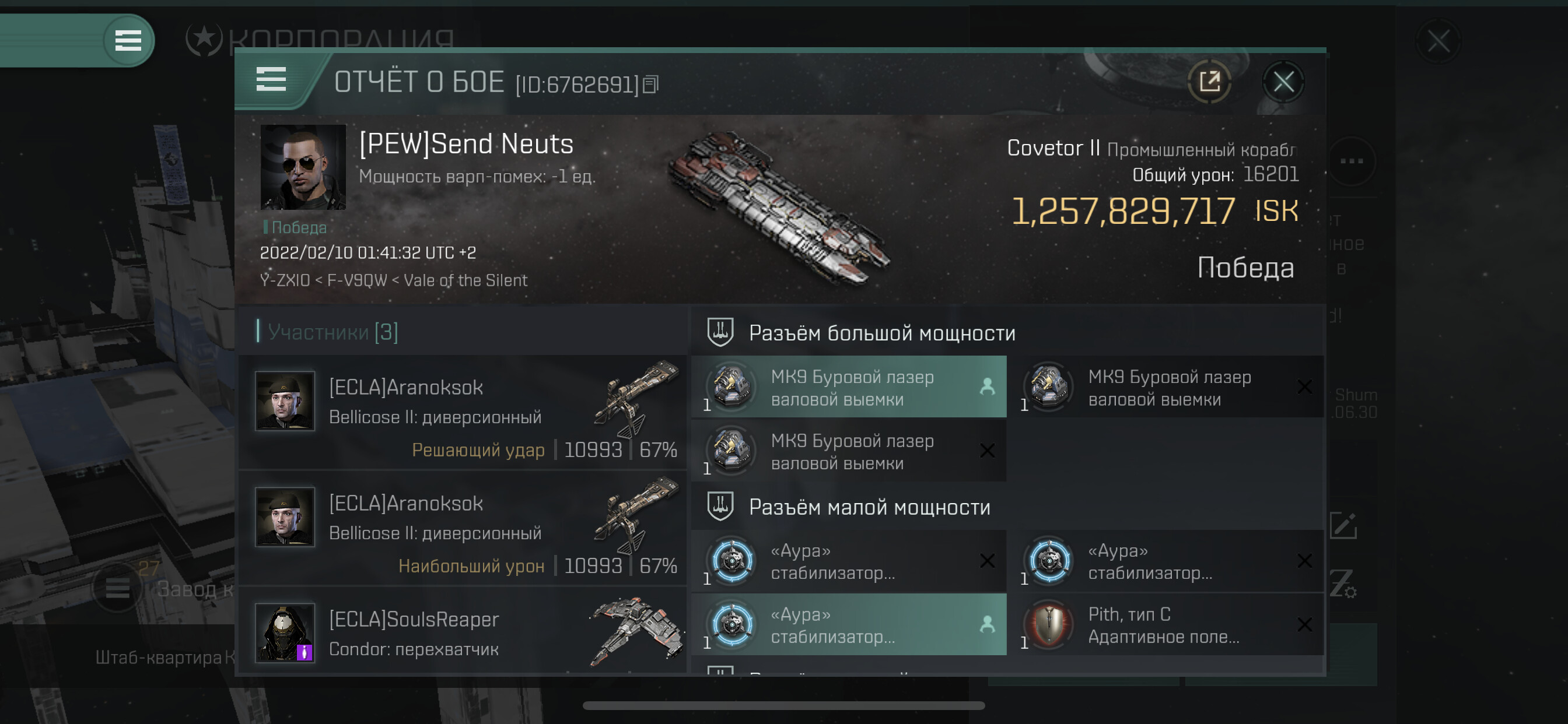
Task: Click the Участники [3] participants tab
Action: [x=332, y=332]
